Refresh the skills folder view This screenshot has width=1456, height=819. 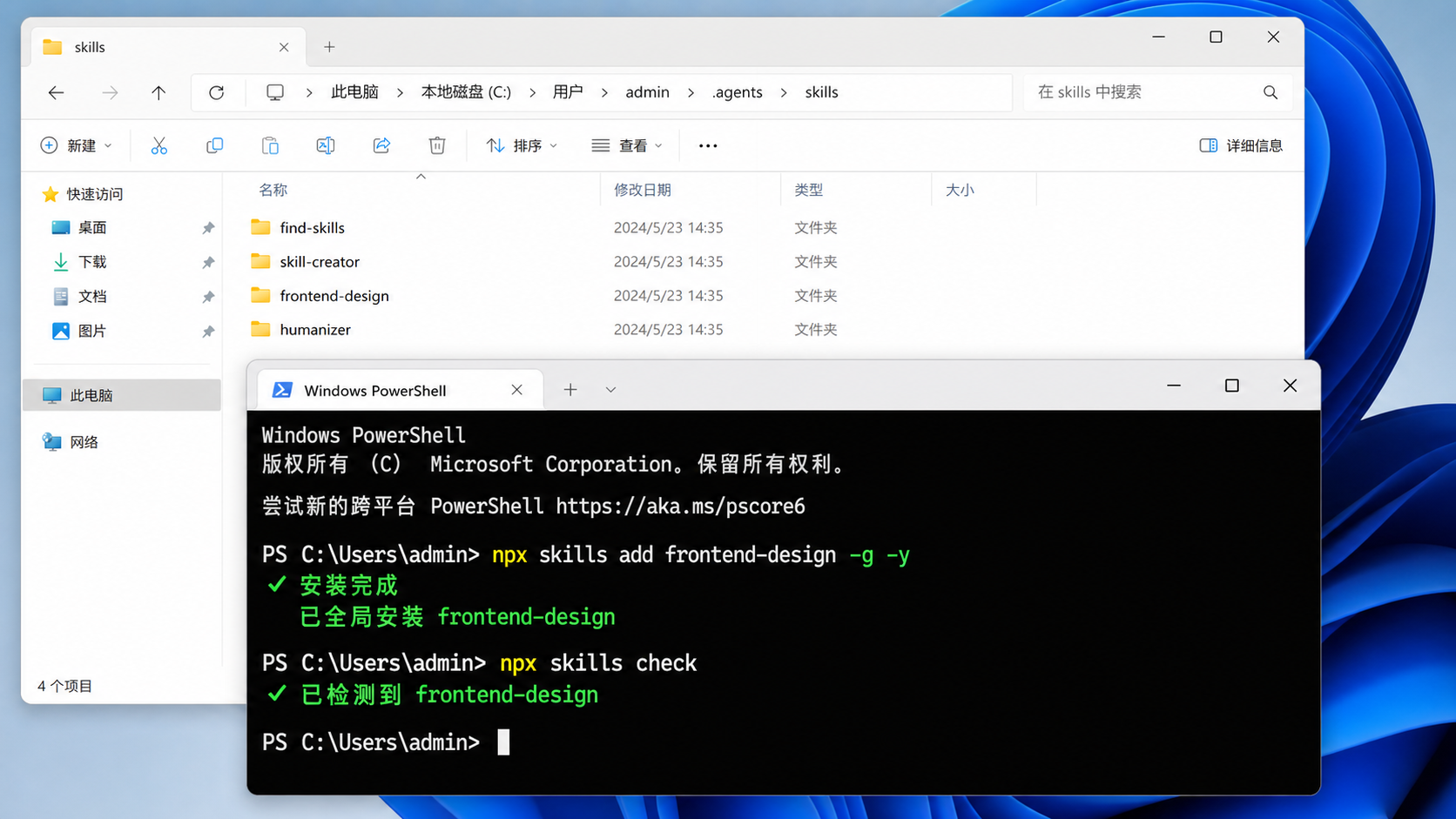pos(216,92)
